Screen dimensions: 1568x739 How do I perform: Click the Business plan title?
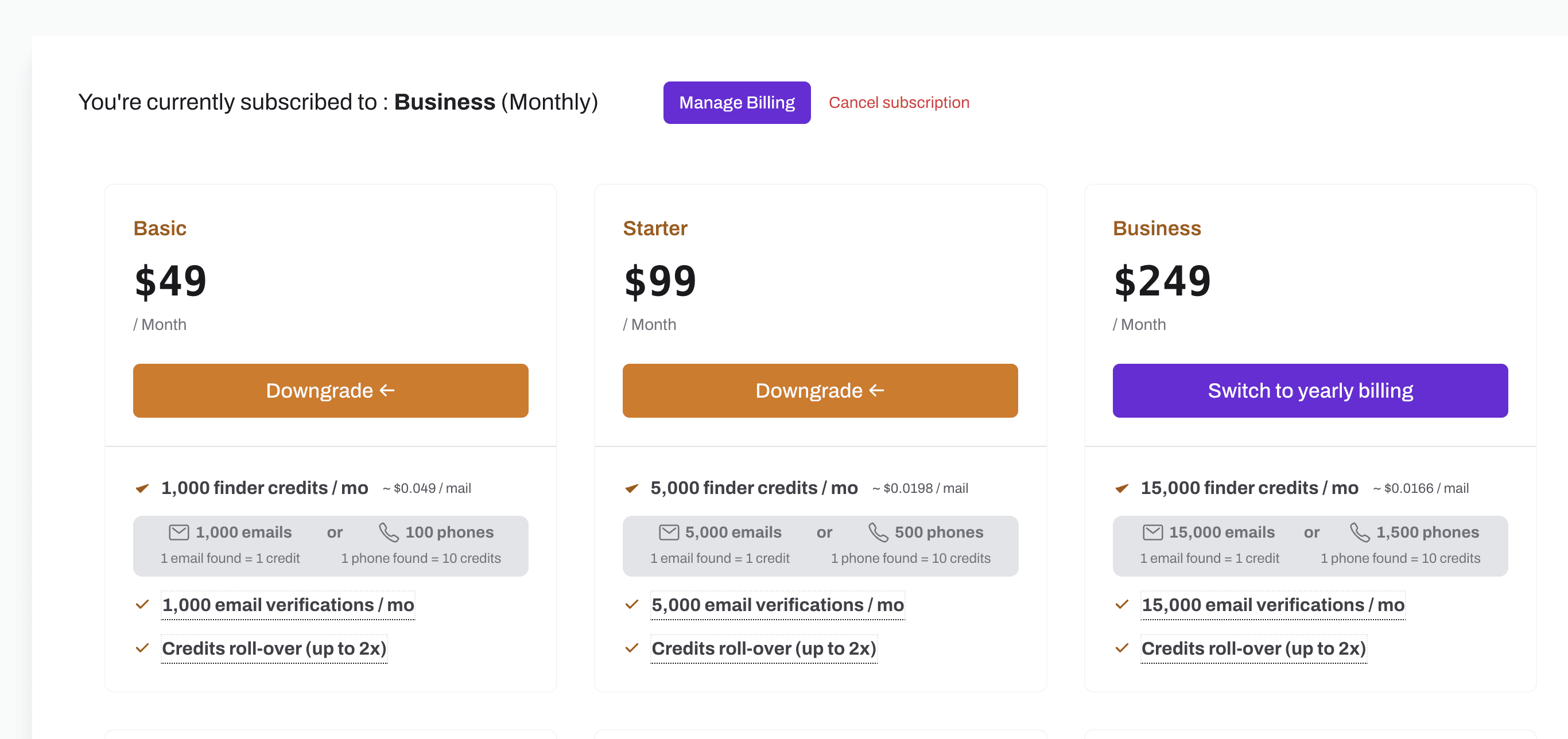tap(1156, 228)
